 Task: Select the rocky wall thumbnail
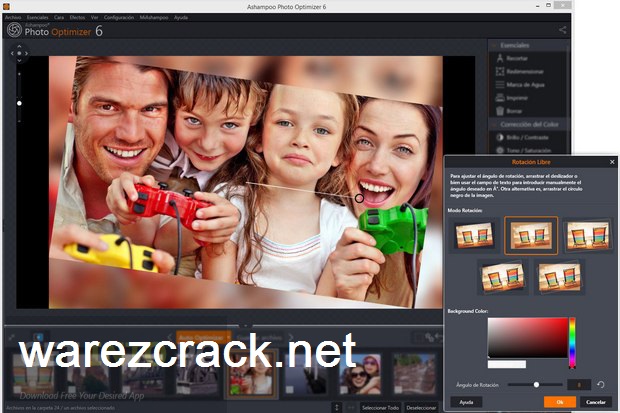[414, 373]
